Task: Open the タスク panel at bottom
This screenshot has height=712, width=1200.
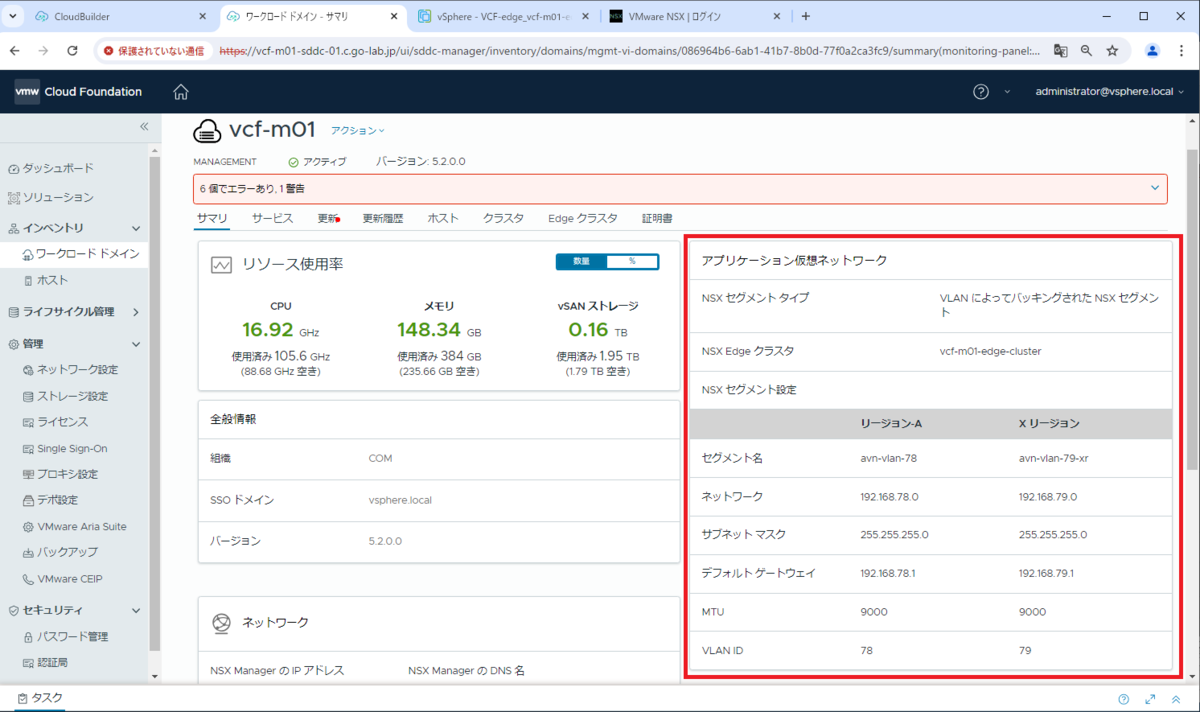Action: 40,698
